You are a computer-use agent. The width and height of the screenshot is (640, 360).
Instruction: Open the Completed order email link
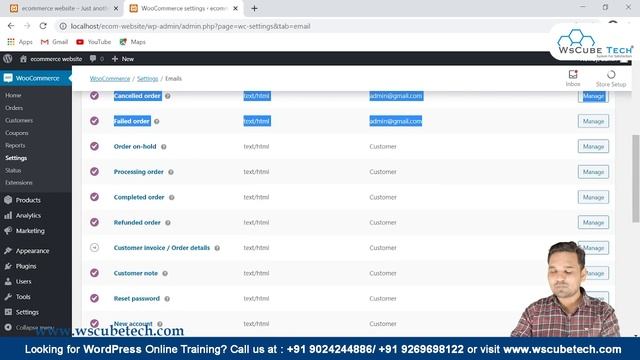tap(139, 197)
